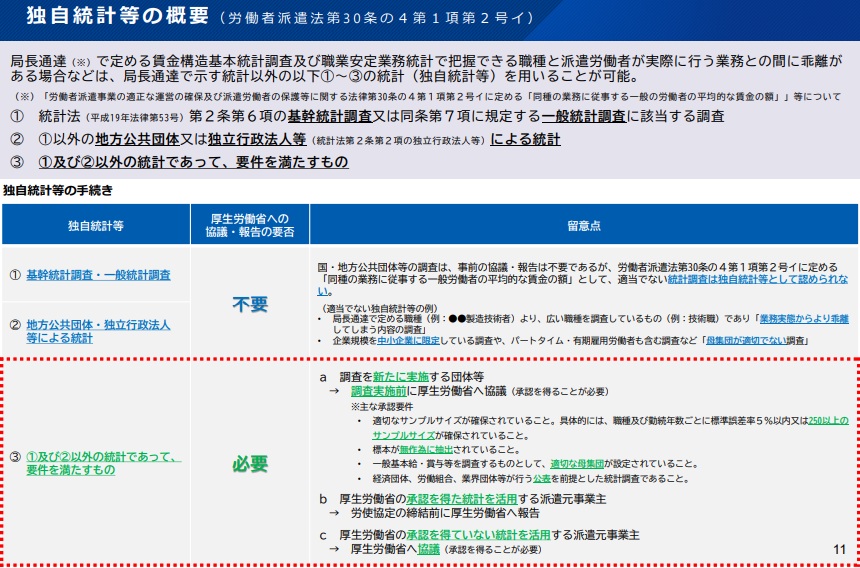Image resolution: width=860 pixels, height=568 pixels.
Task: Click the 独自統計等 table column header
Action: pyautogui.click(x=96, y=226)
